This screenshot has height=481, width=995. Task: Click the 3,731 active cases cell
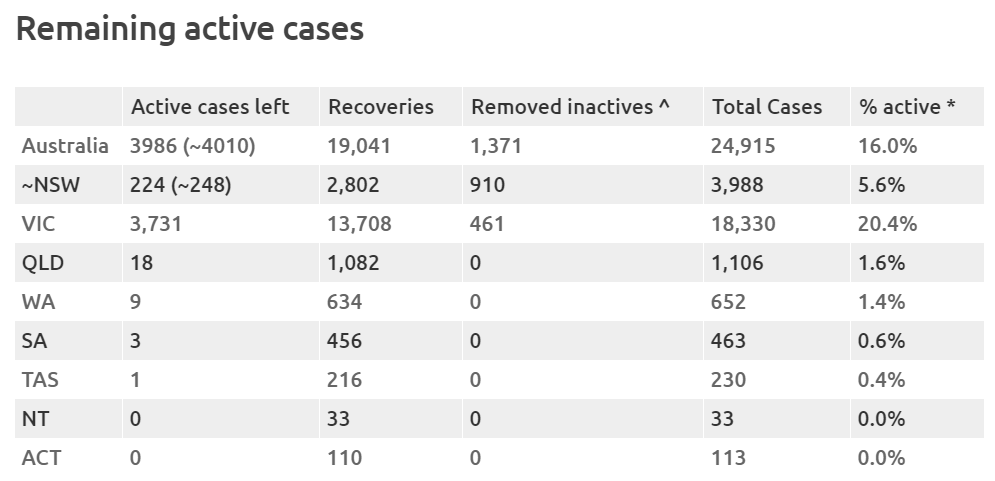click(x=156, y=224)
